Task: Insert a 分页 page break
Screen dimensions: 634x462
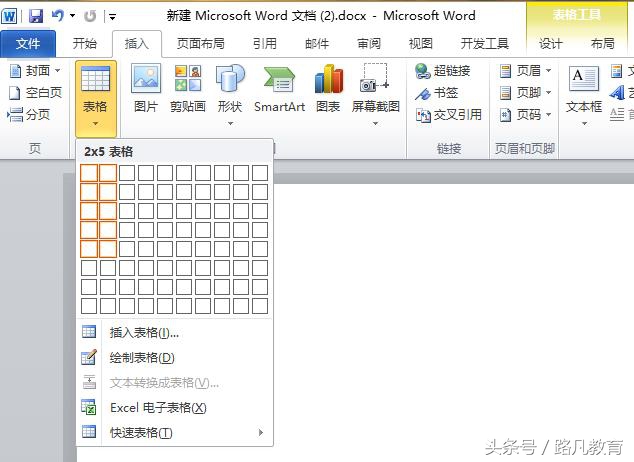Action: (x=29, y=115)
